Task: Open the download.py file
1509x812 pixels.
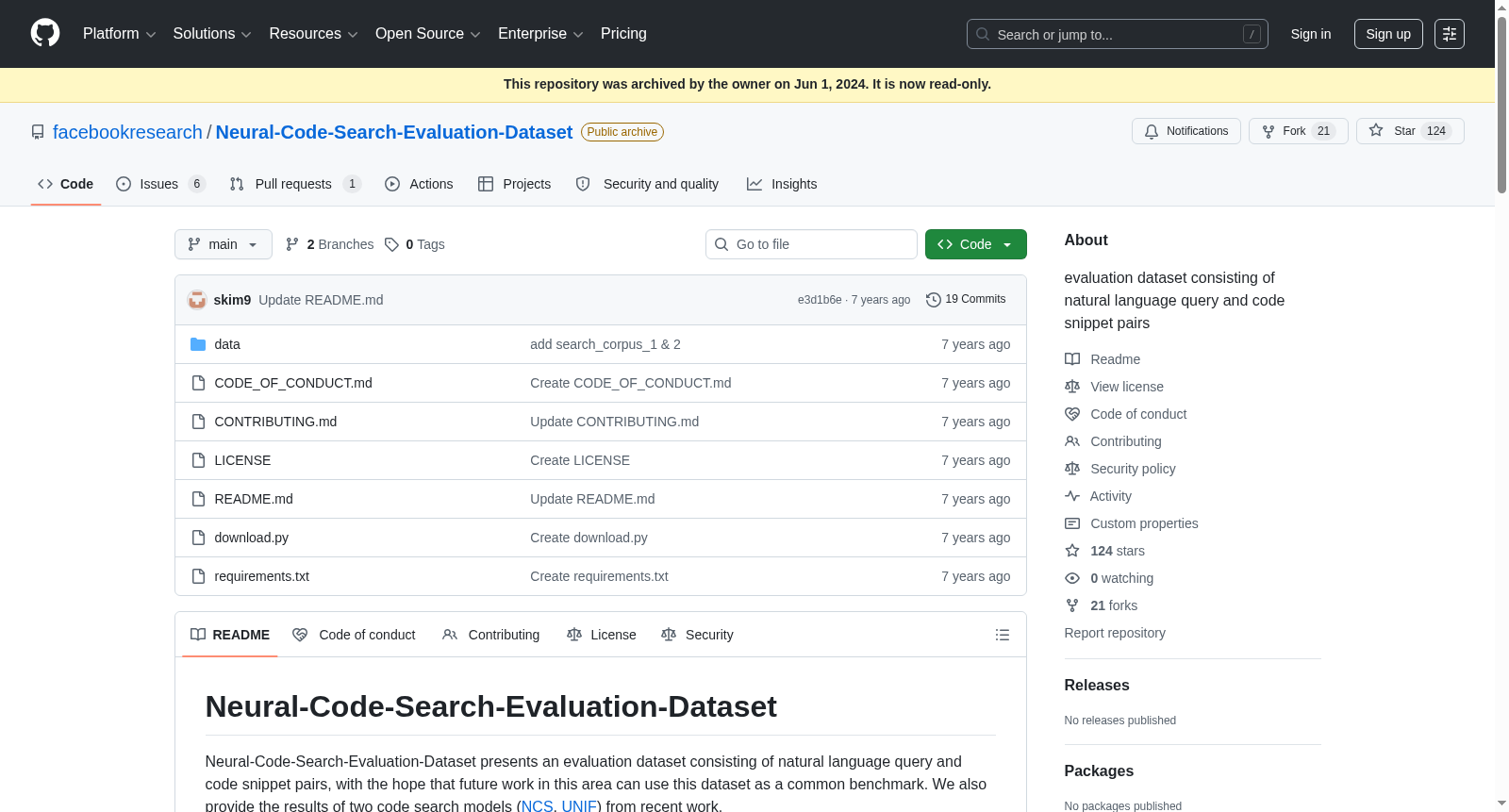Action: point(252,538)
